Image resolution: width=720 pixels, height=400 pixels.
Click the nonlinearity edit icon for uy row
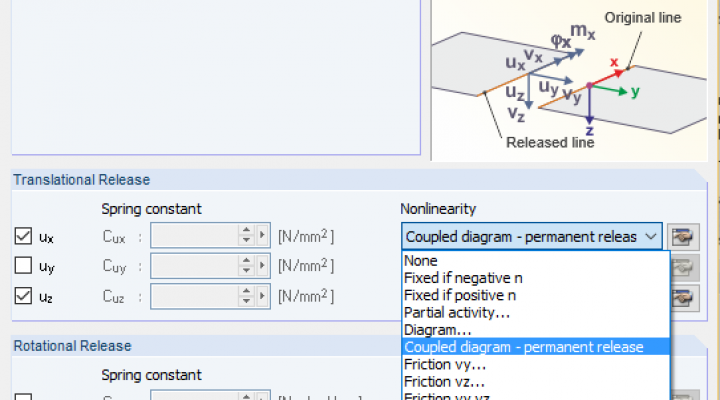[685, 267]
